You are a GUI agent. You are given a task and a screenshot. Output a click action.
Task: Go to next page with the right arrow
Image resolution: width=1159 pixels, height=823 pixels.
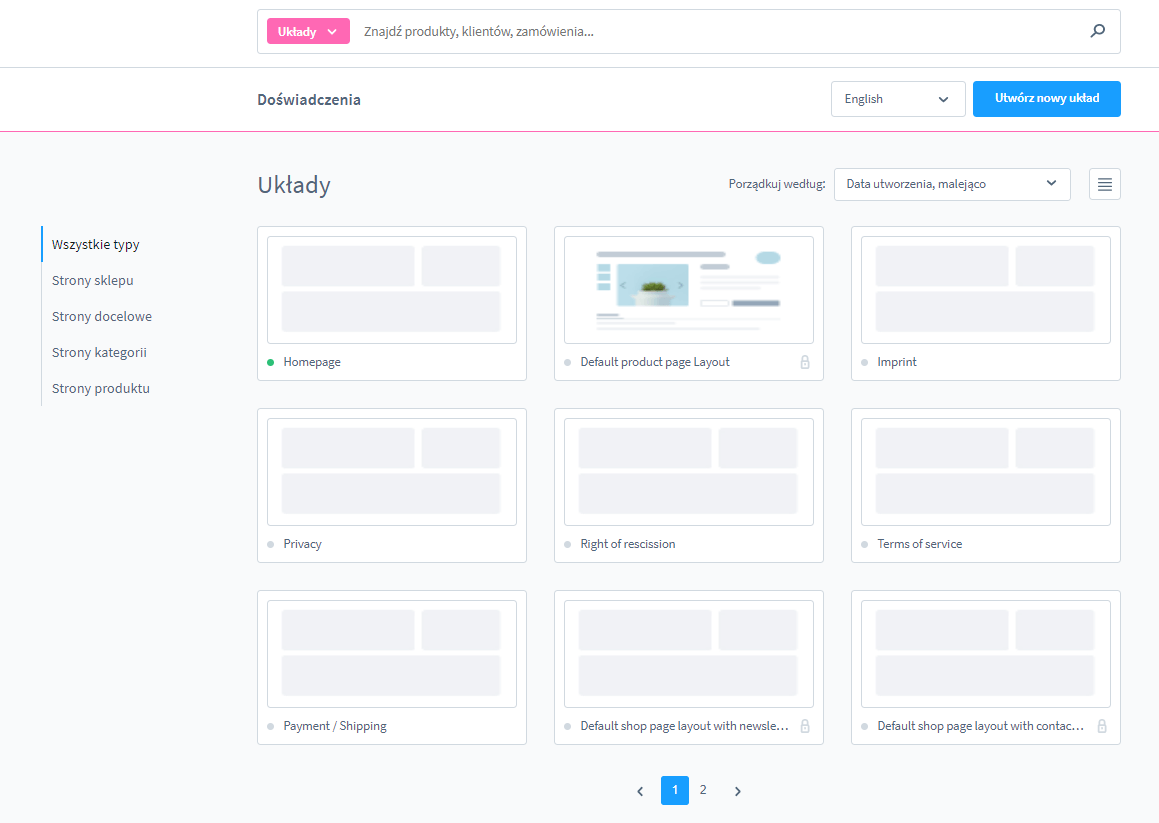(738, 790)
